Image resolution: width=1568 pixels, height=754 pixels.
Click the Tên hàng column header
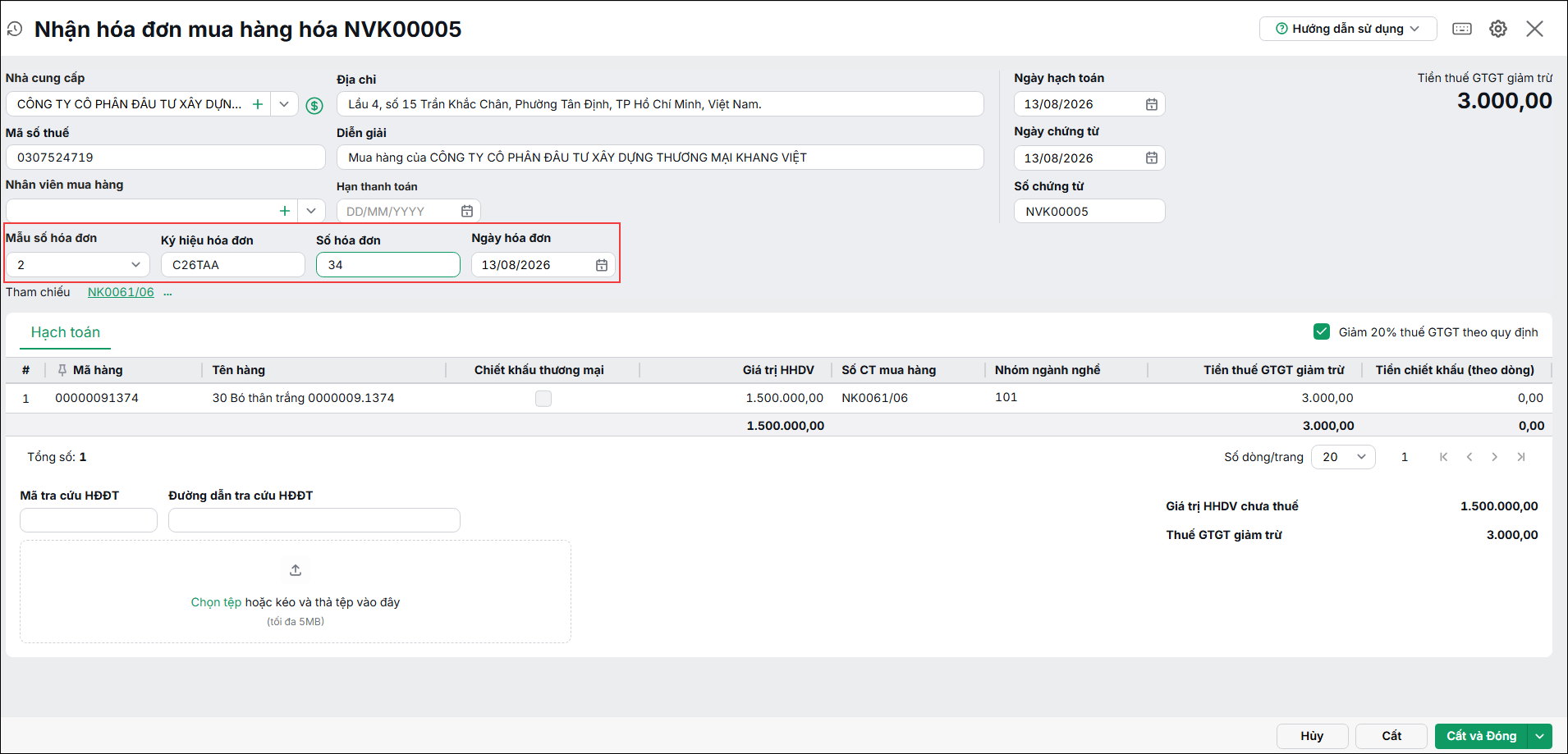[239, 370]
